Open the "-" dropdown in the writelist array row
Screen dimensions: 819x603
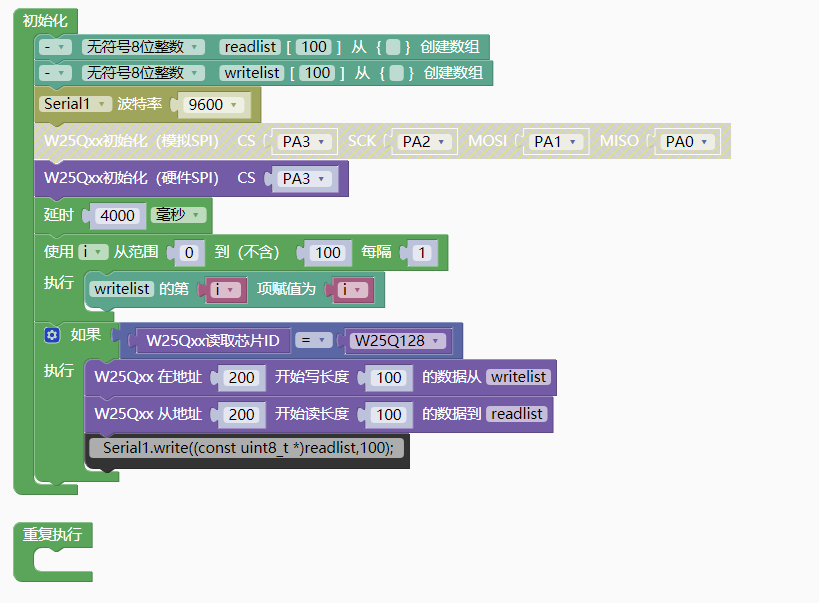point(54,73)
